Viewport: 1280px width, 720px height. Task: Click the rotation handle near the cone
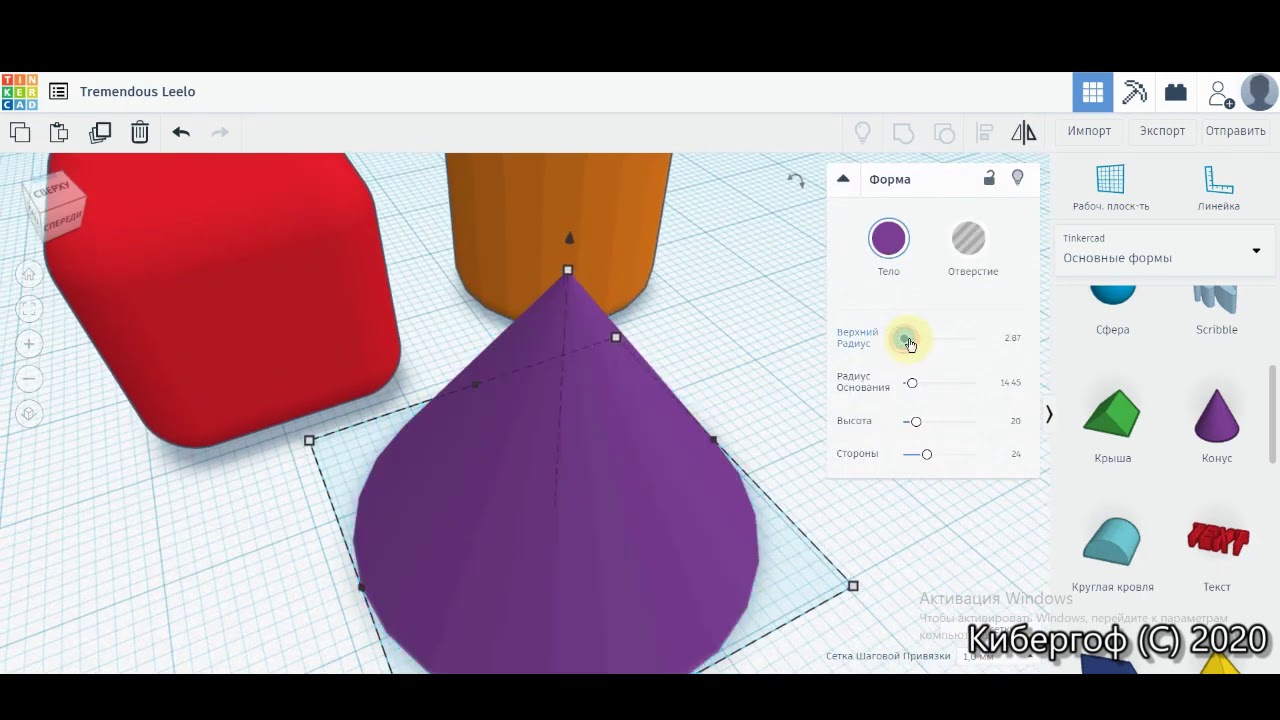click(x=796, y=180)
